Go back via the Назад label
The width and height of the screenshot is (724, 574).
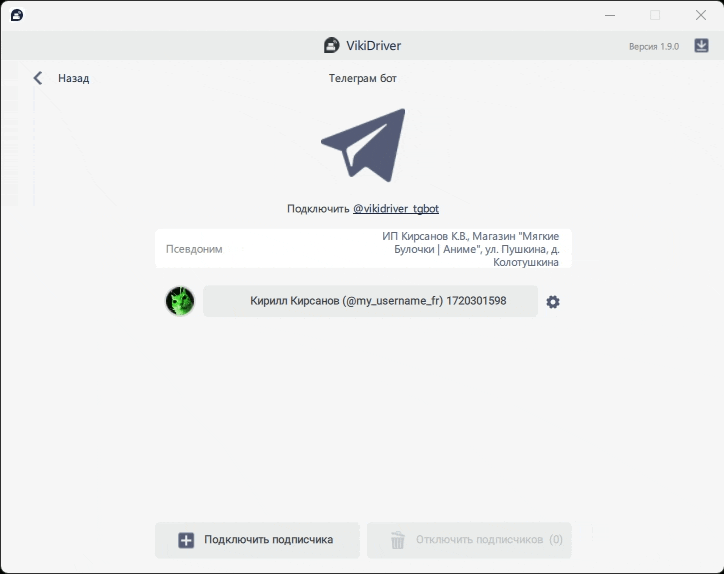click(x=73, y=78)
